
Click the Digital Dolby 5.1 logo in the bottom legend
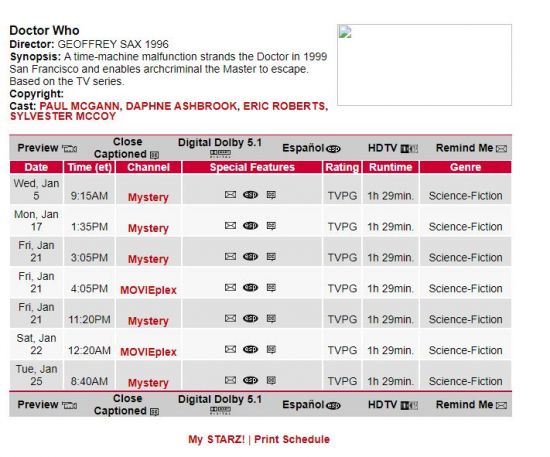pos(220,410)
